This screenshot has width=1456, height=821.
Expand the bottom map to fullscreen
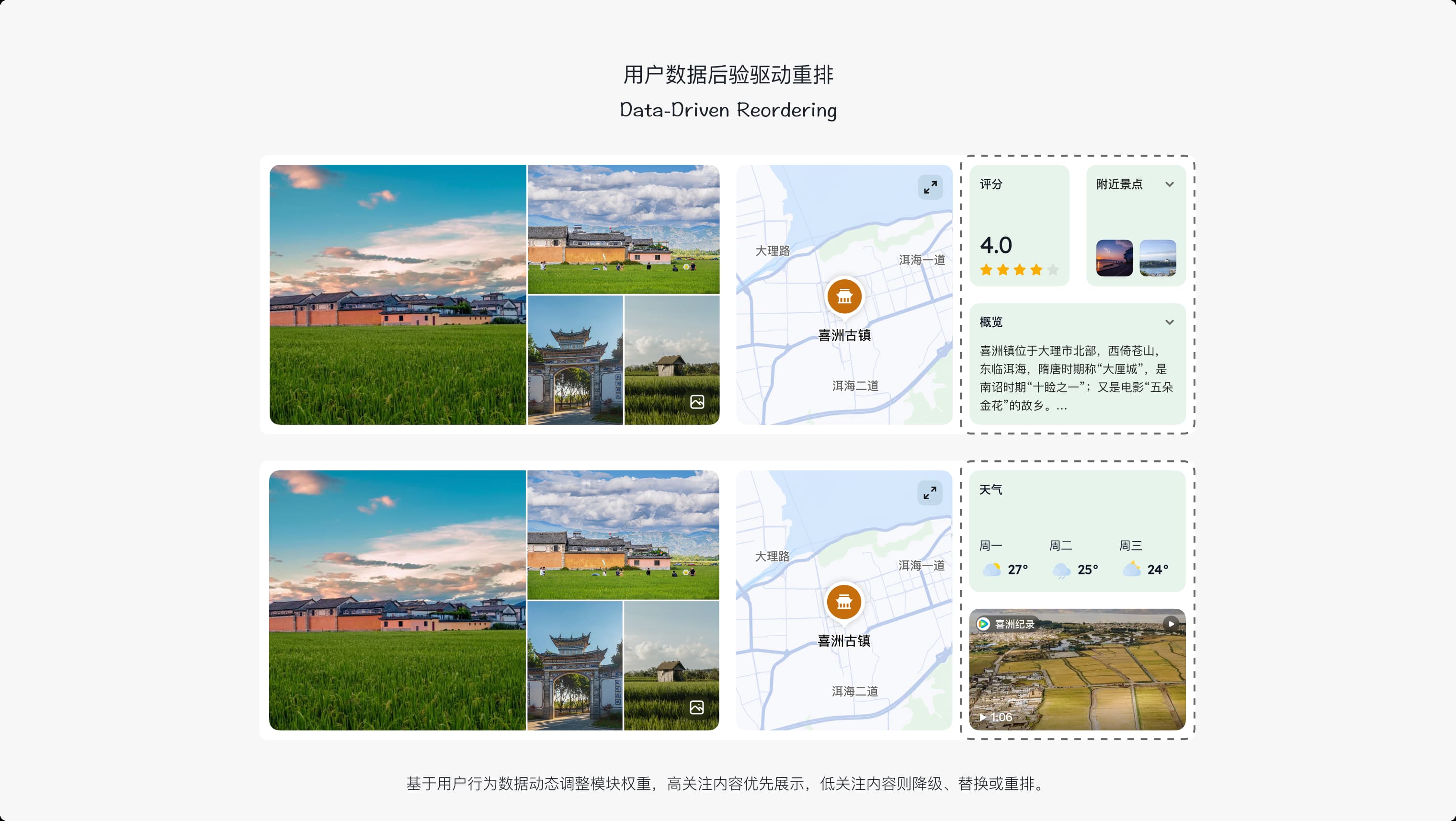coord(930,493)
